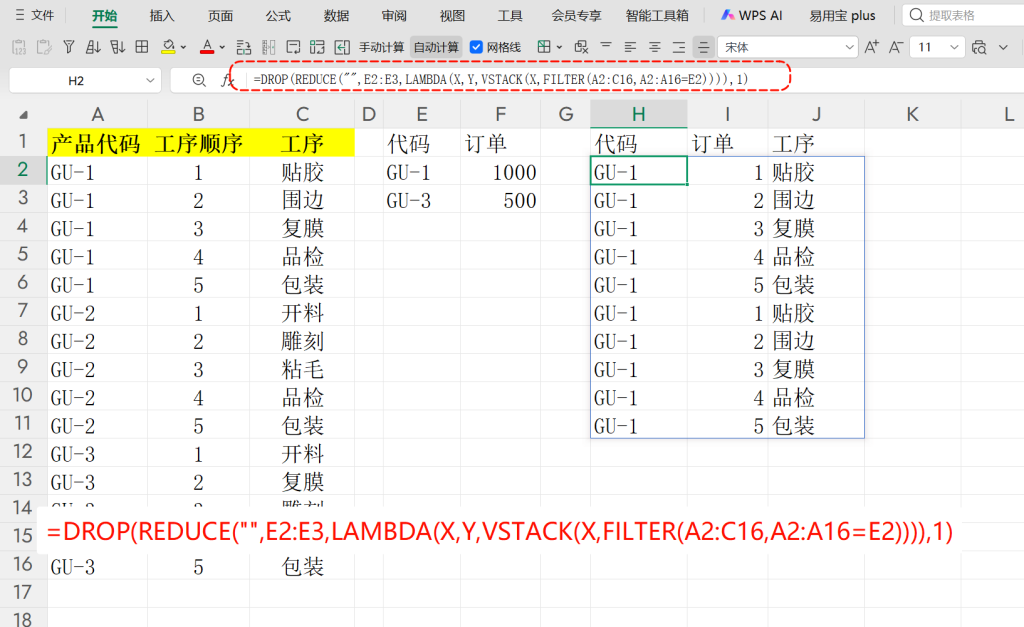Click the green left-arrow box icon
Viewport: 1024px width, 627px height.
coord(342,47)
